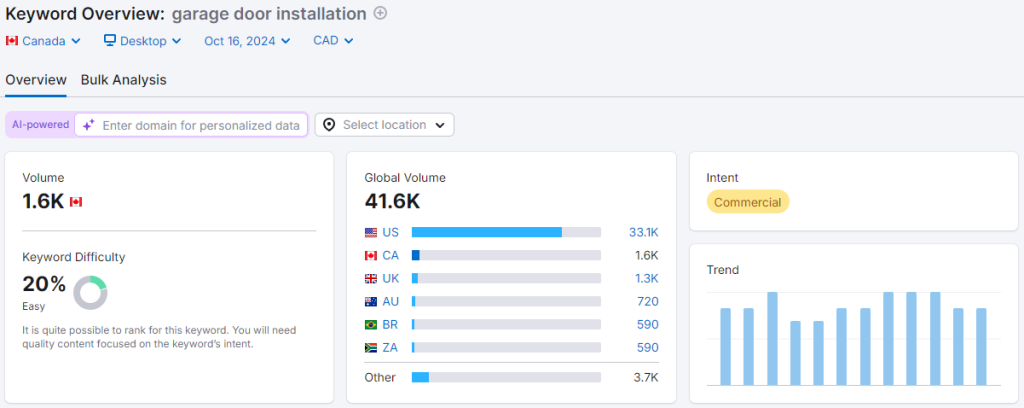Click the location pin icon
Screen dimensions: 1024x408
pyautogui.click(x=329, y=125)
